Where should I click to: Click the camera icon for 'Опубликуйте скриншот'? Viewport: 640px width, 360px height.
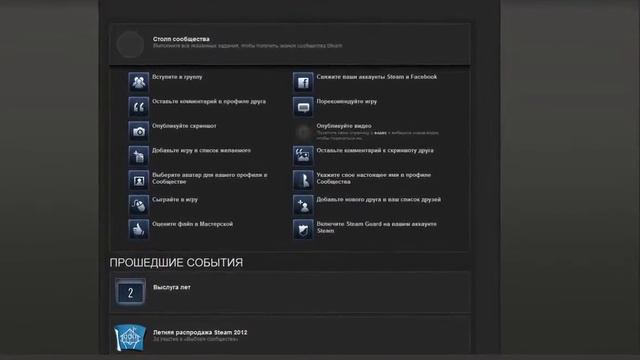coord(139,131)
